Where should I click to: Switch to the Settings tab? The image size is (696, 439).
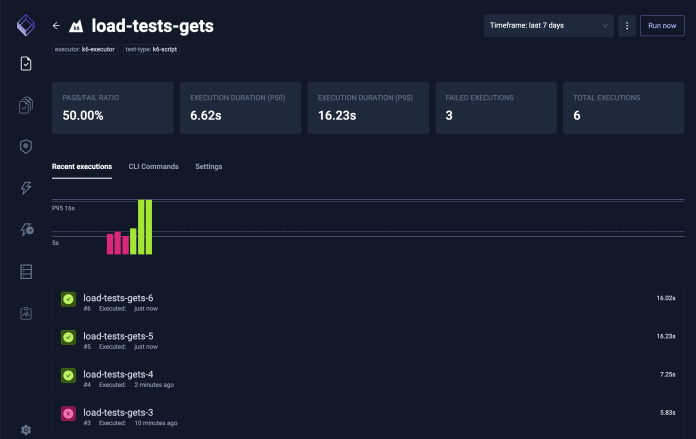coord(208,166)
